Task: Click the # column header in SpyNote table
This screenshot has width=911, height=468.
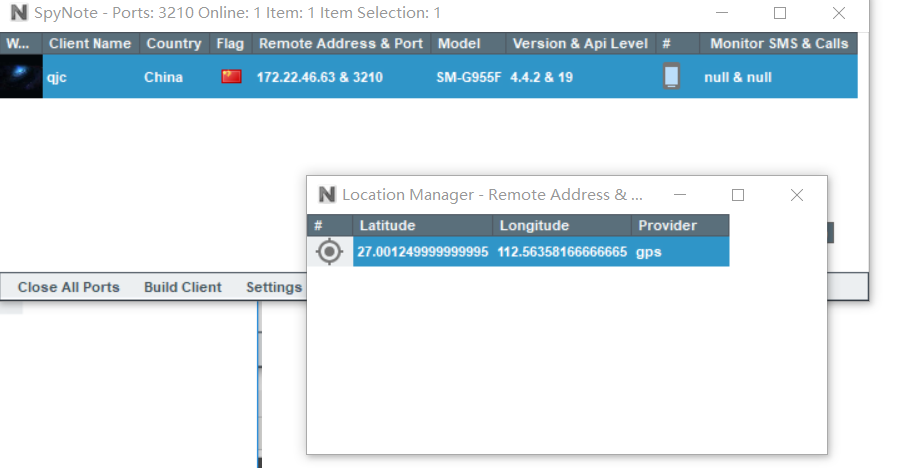Action: pos(677,44)
